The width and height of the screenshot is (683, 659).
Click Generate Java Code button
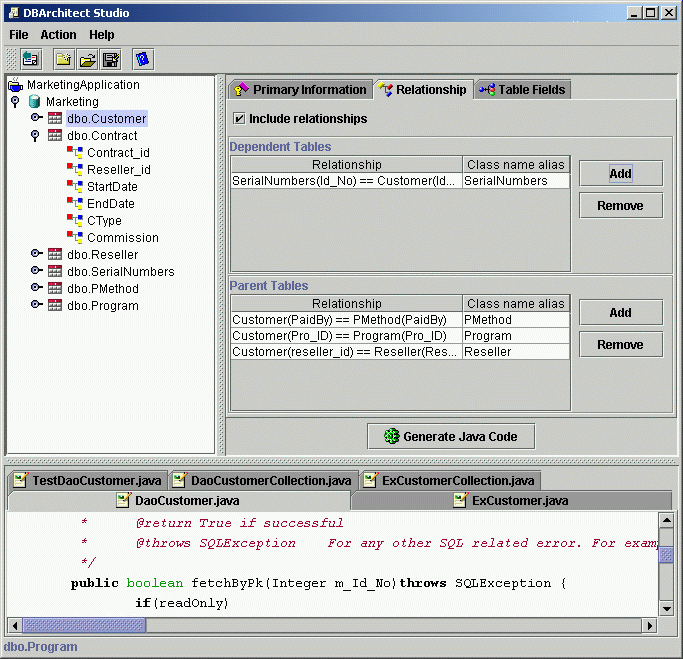click(x=451, y=436)
